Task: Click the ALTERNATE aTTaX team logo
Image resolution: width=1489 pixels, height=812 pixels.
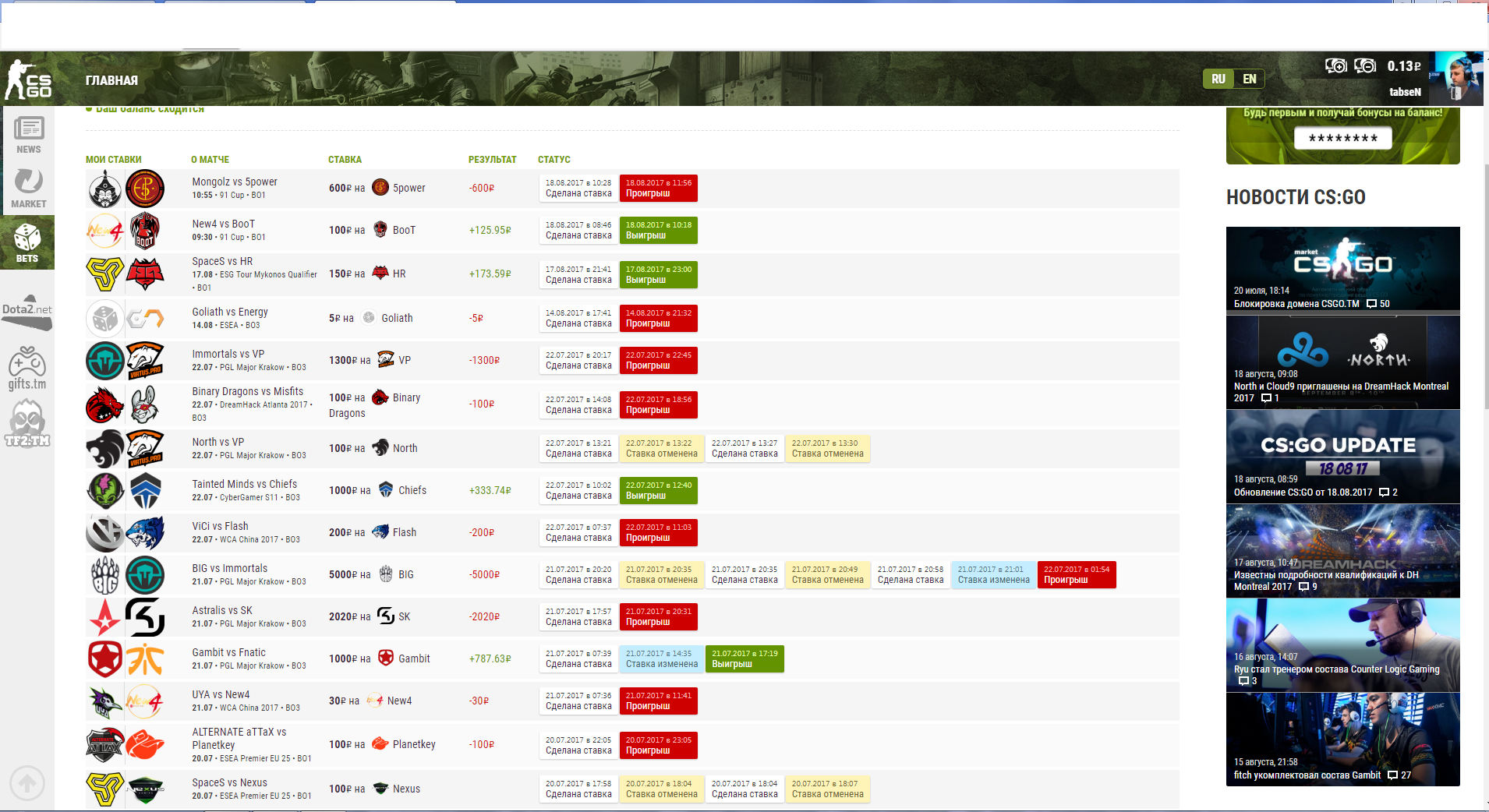Action: pos(105,745)
